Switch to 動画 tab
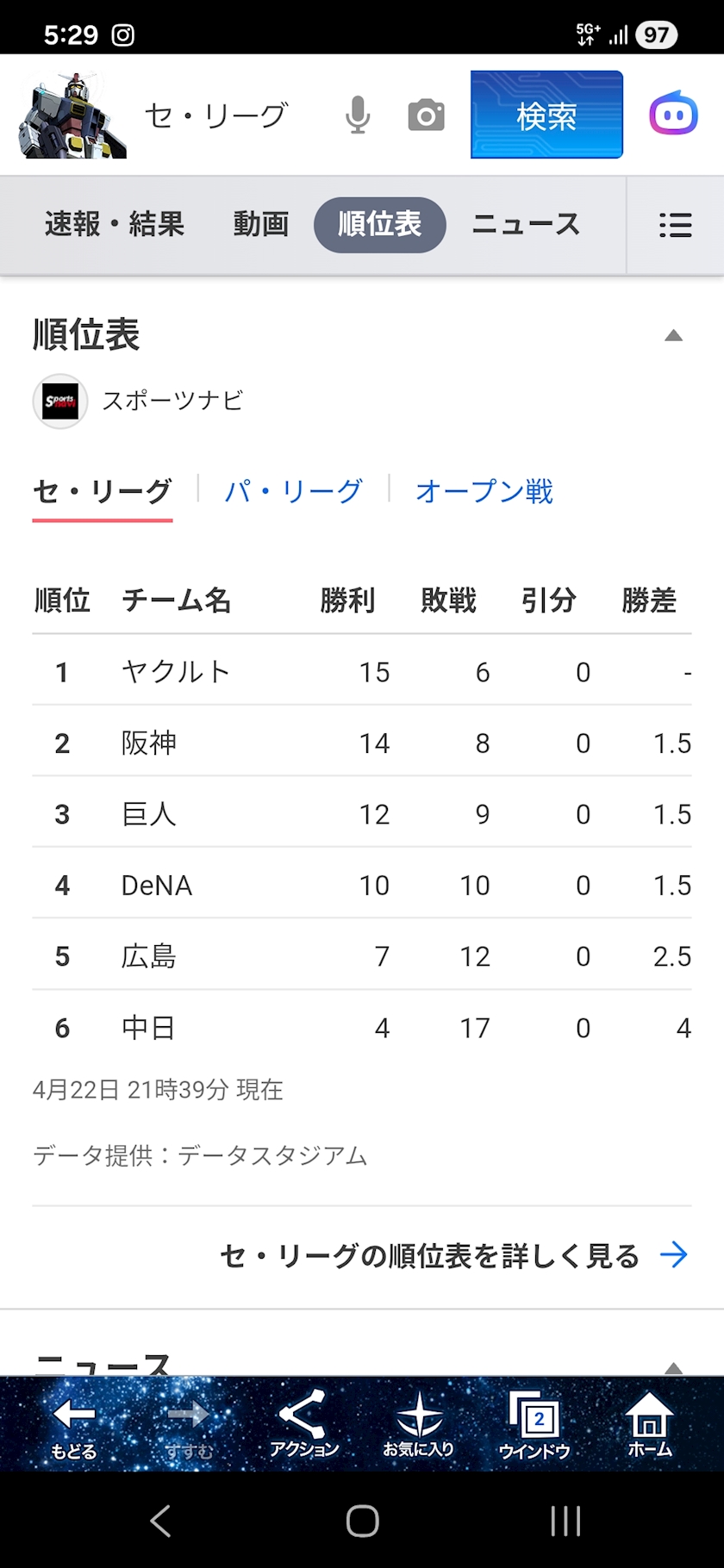The height and width of the screenshot is (1568, 724). (260, 225)
